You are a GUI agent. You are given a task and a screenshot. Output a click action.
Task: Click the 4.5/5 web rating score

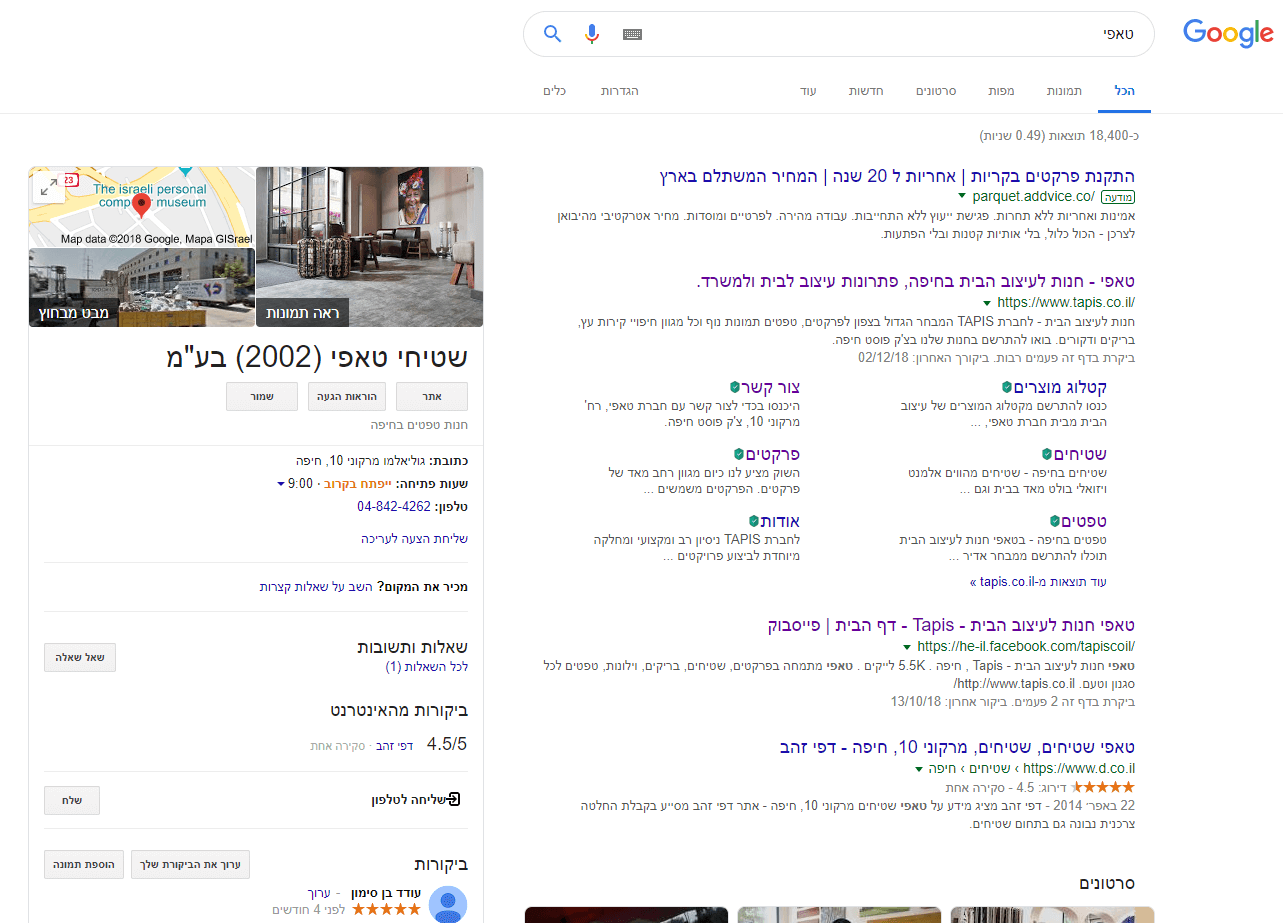[x=447, y=744]
